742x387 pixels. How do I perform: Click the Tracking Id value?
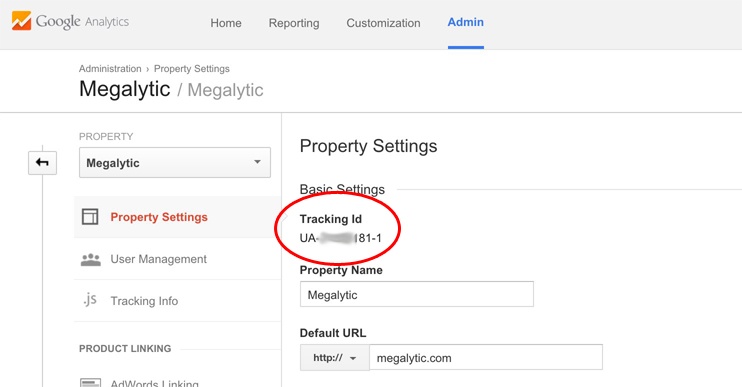(x=341, y=238)
